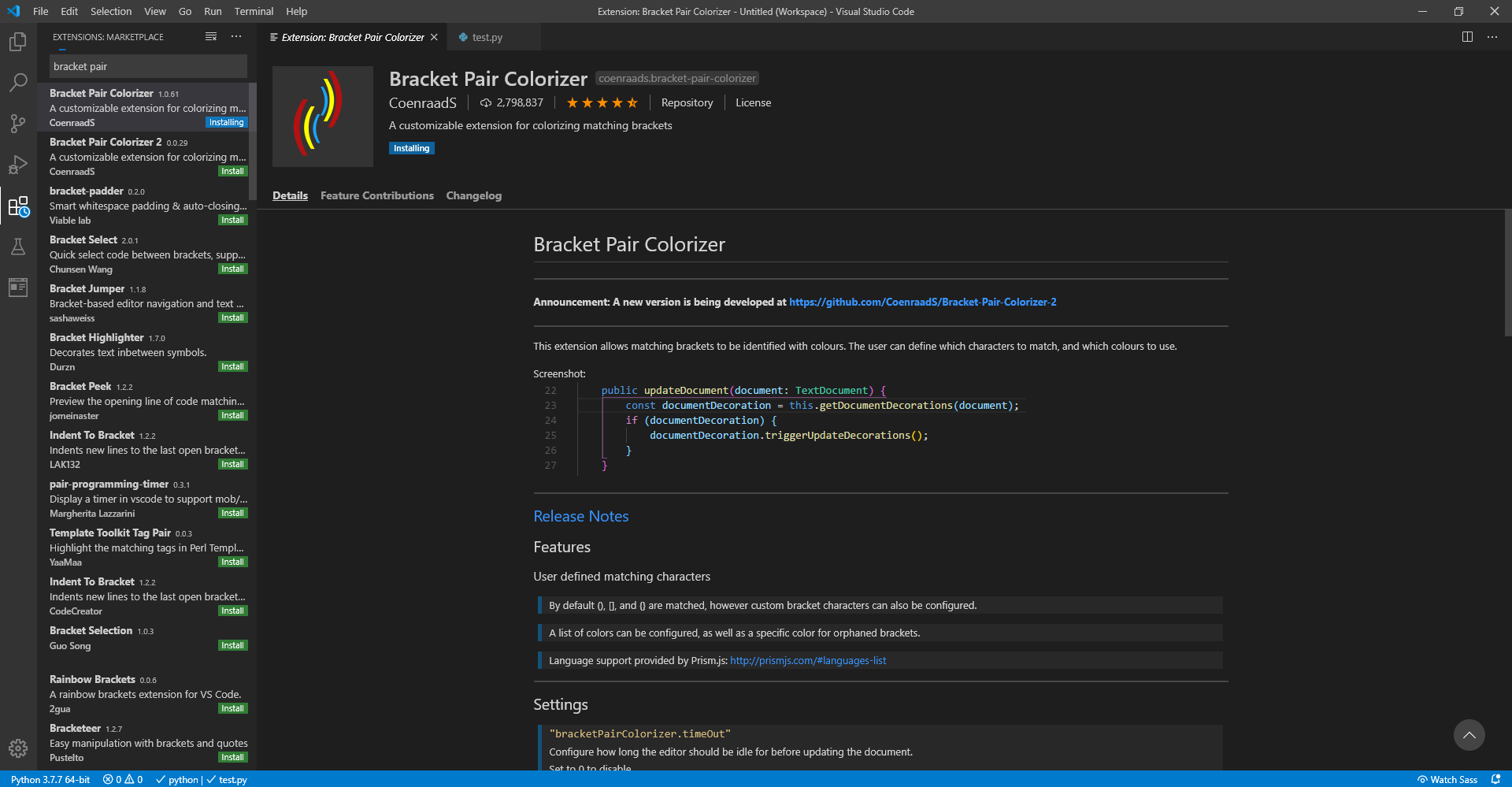The height and width of the screenshot is (787, 1512).
Task: Click errors and warnings count in status bar
Action: [x=123, y=779]
